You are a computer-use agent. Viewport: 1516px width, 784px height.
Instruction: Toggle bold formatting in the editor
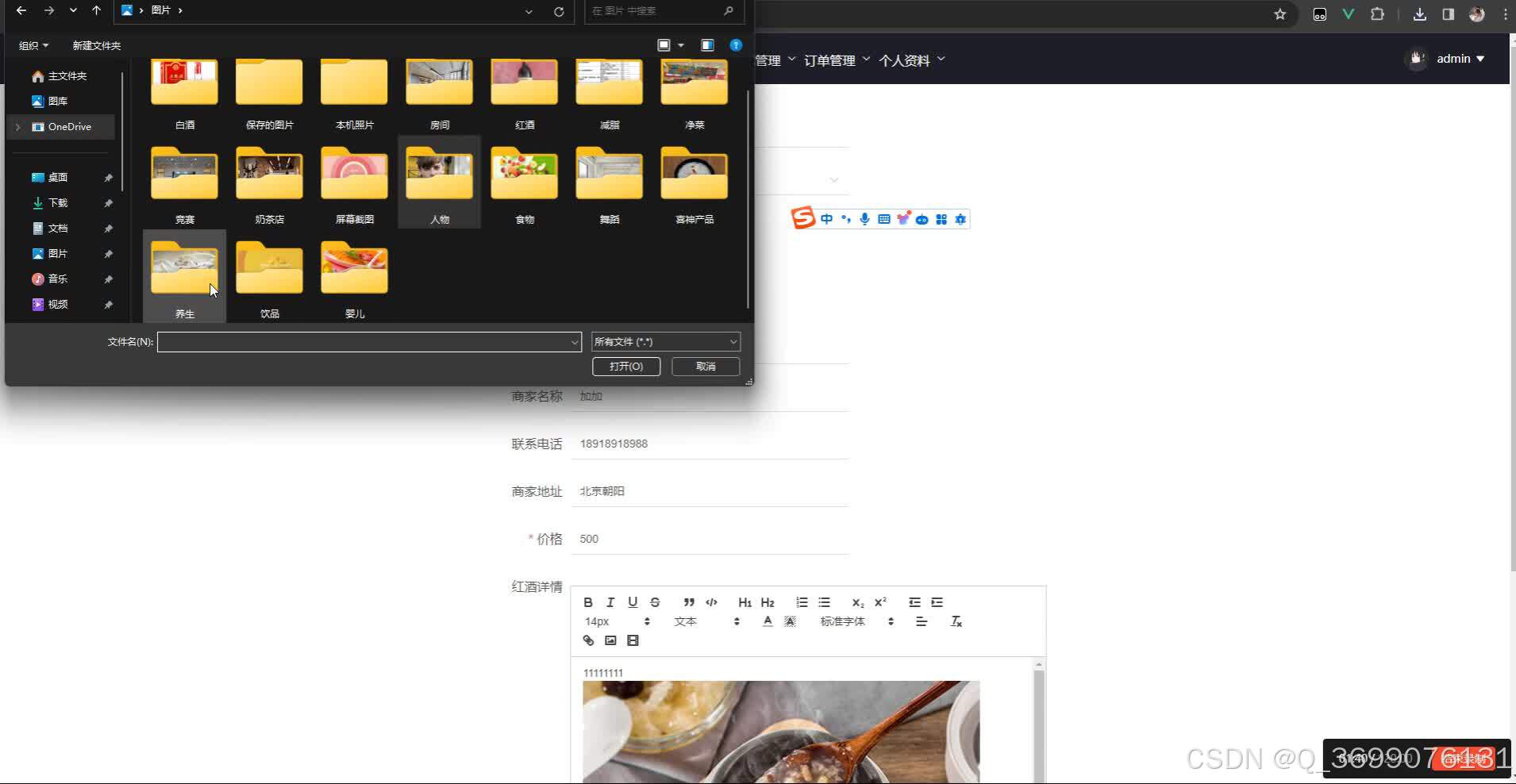click(x=588, y=601)
